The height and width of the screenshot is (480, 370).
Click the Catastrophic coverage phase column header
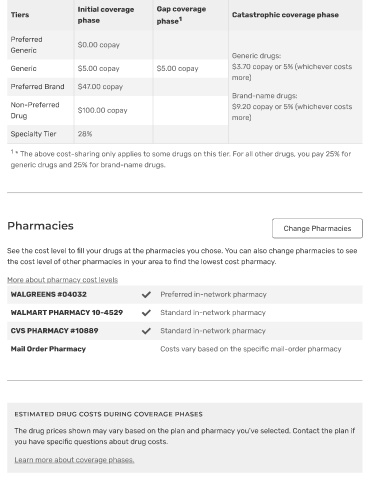coord(285,15)
